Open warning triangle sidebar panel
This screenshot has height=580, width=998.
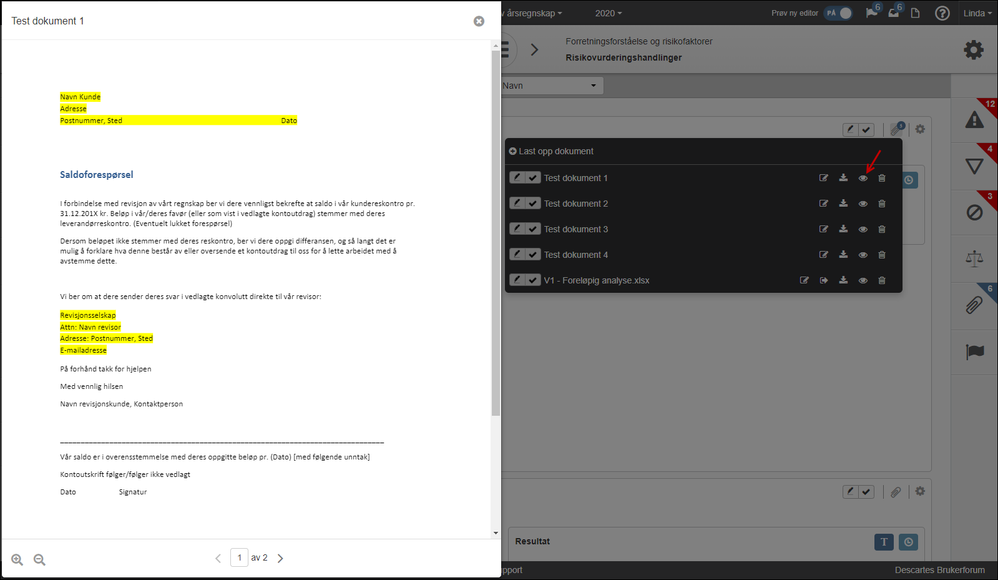[x=974, y=120]
